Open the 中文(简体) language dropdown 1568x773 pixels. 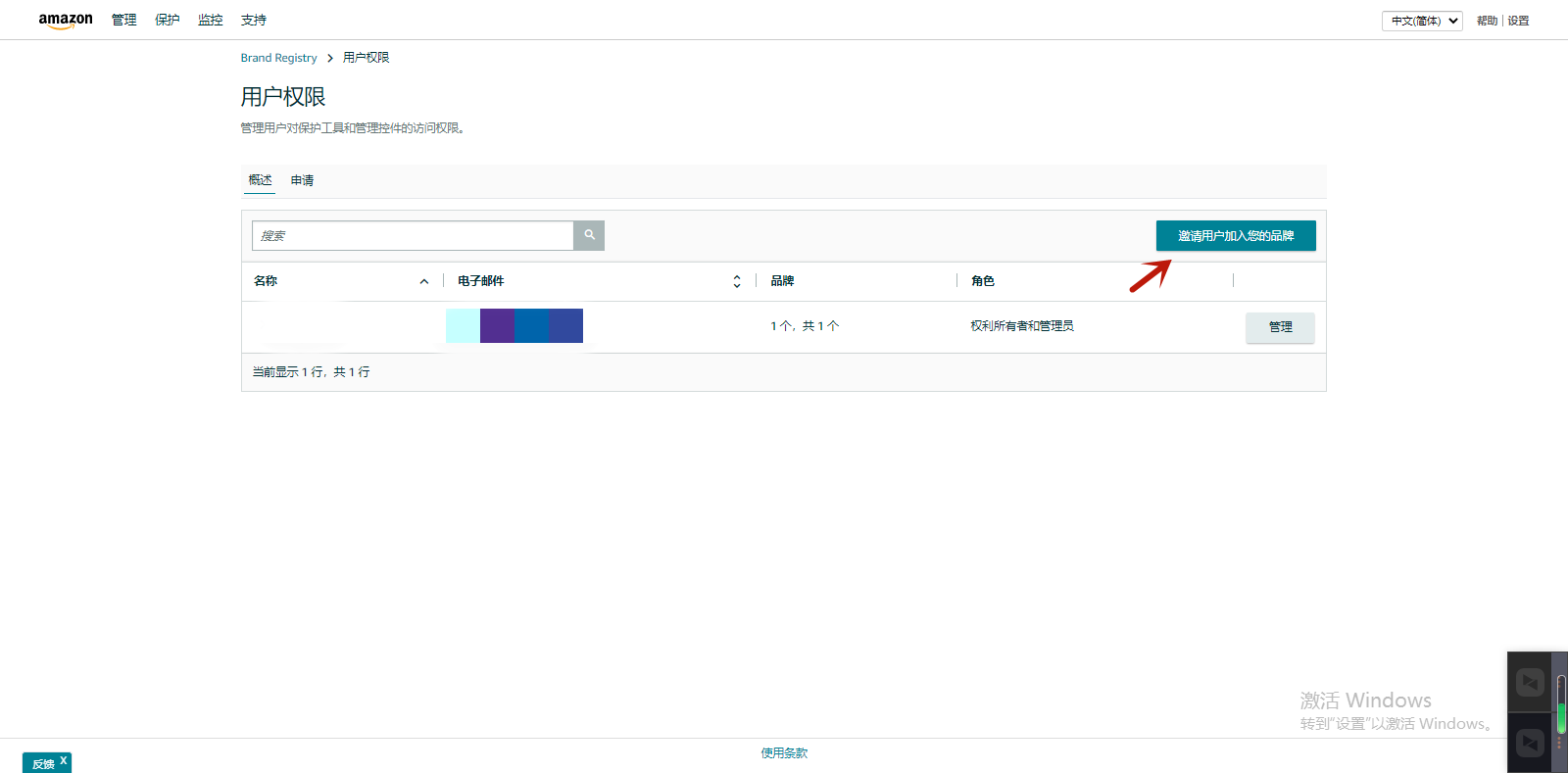[x=1422, y=21]
